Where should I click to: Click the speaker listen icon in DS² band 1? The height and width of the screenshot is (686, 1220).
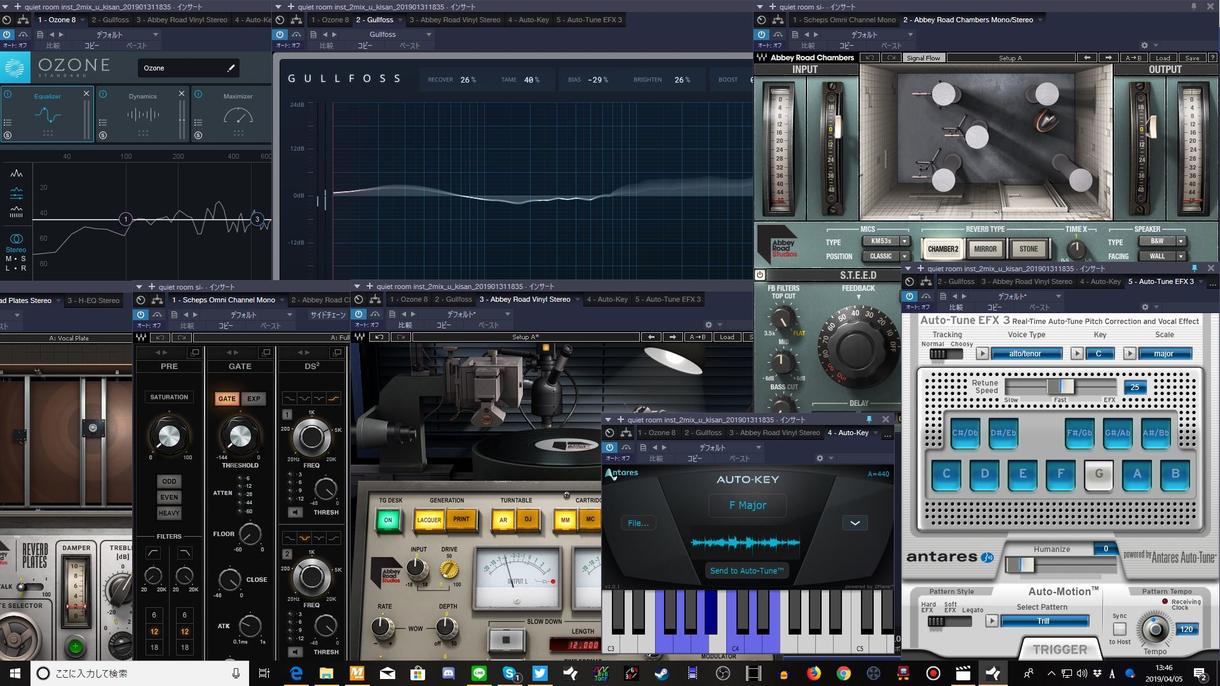(296, 512)
